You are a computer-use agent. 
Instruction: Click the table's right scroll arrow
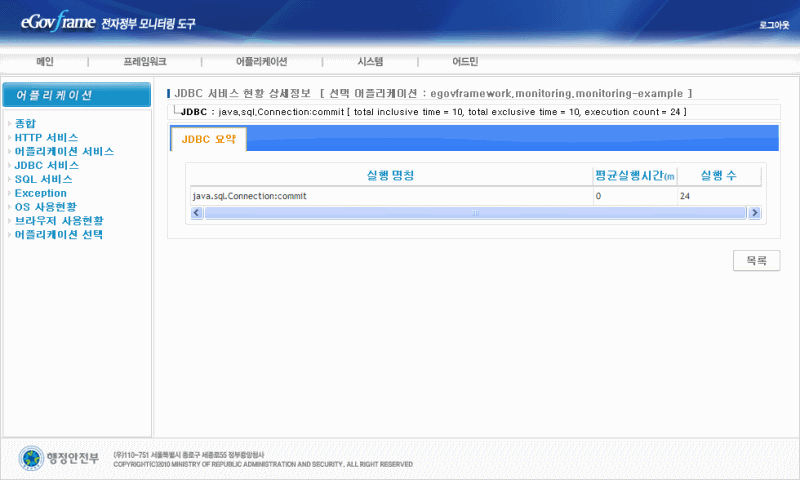(x=755, y=213)
